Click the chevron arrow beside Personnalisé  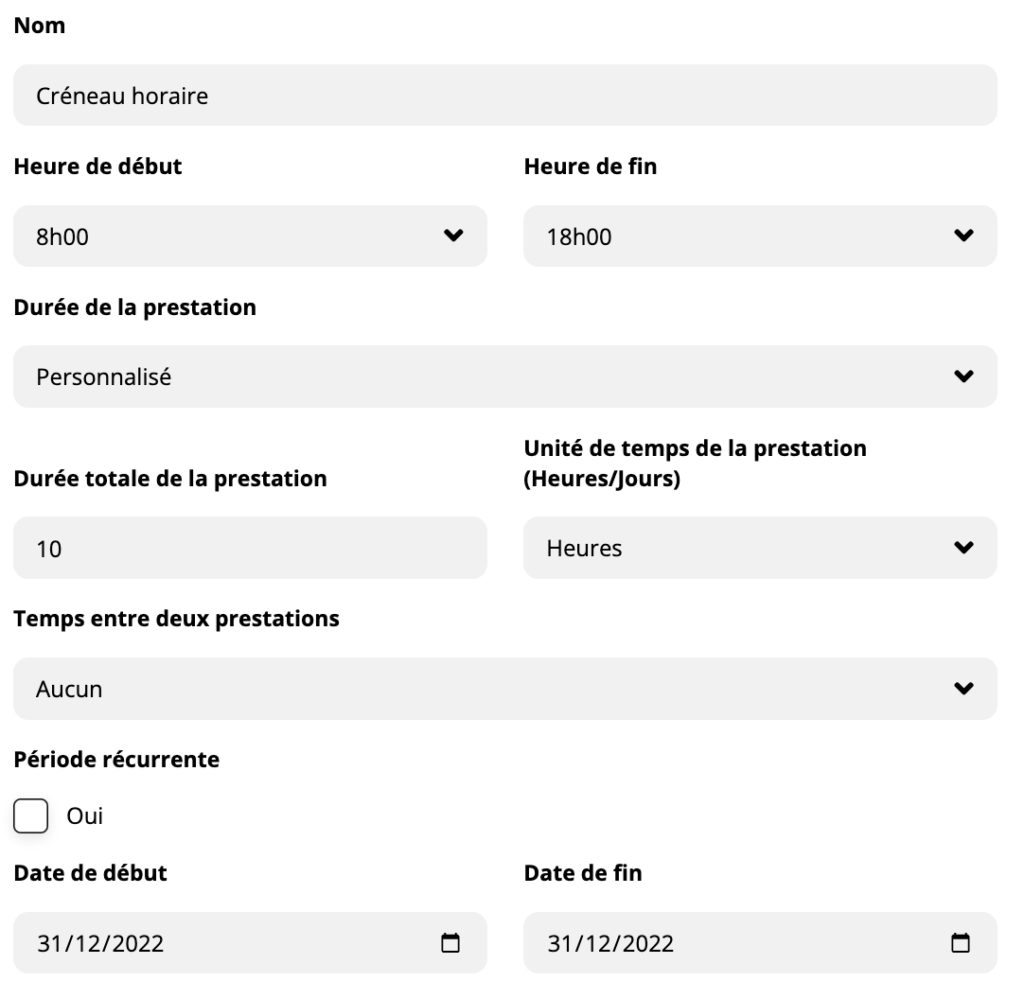pos(963,377)
